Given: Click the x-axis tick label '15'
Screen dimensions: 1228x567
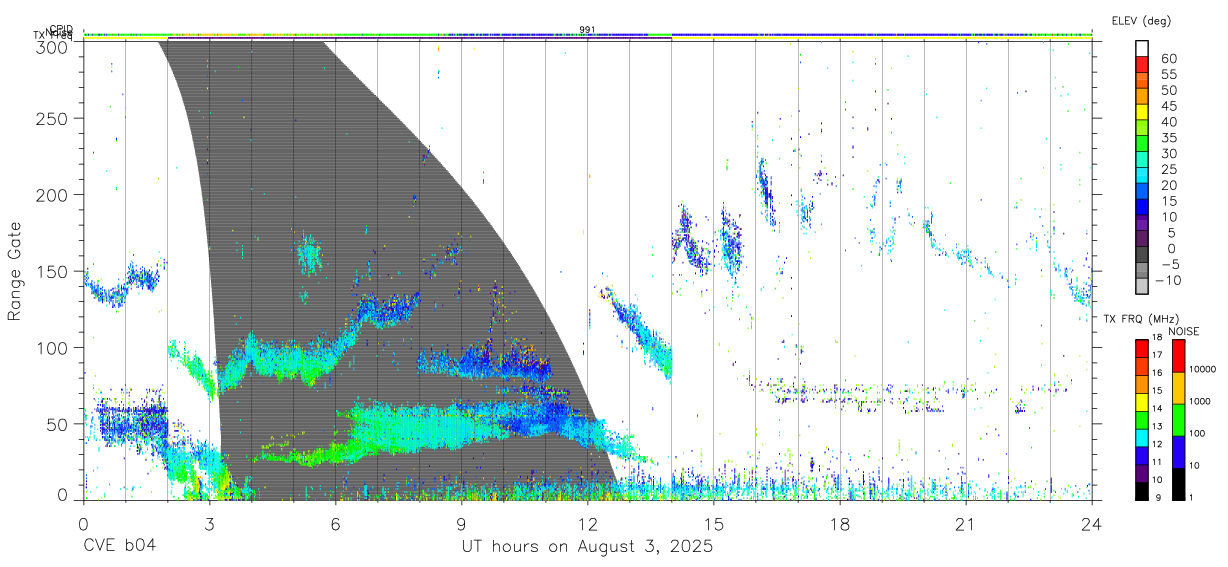Looking at the screenshot, I should pyautogui.click(x=714, y=524).
